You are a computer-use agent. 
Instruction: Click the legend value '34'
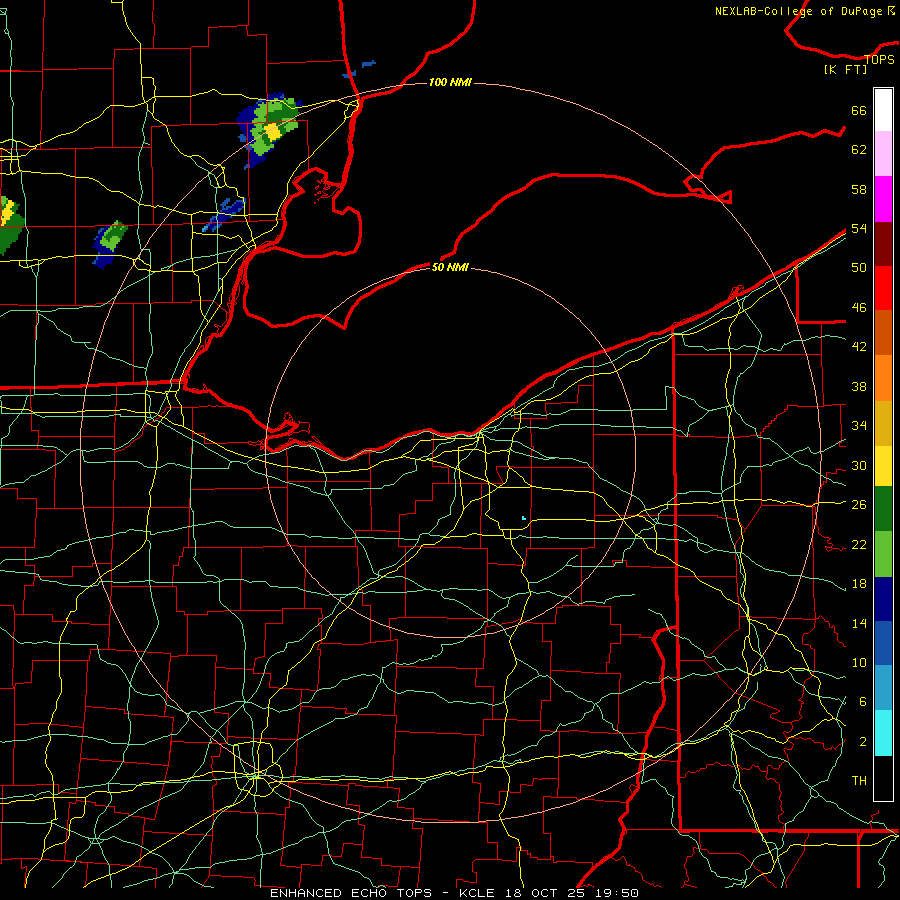(859, 426)
